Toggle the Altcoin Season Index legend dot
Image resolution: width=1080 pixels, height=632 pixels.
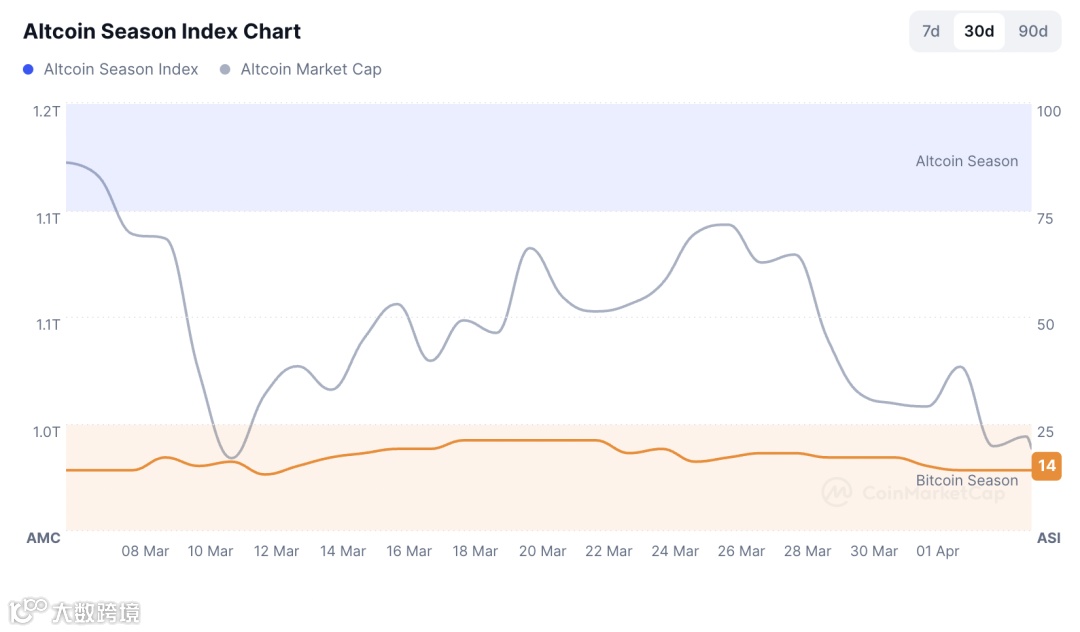tap(28, 69)
